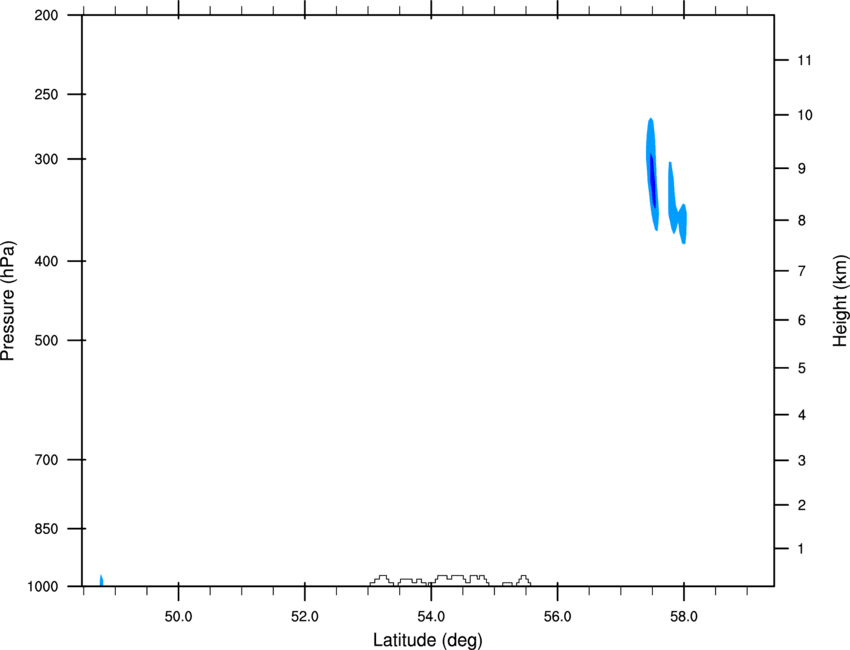
Task: Click the small terrain bump near latitude 55.5
Action: 524,581
